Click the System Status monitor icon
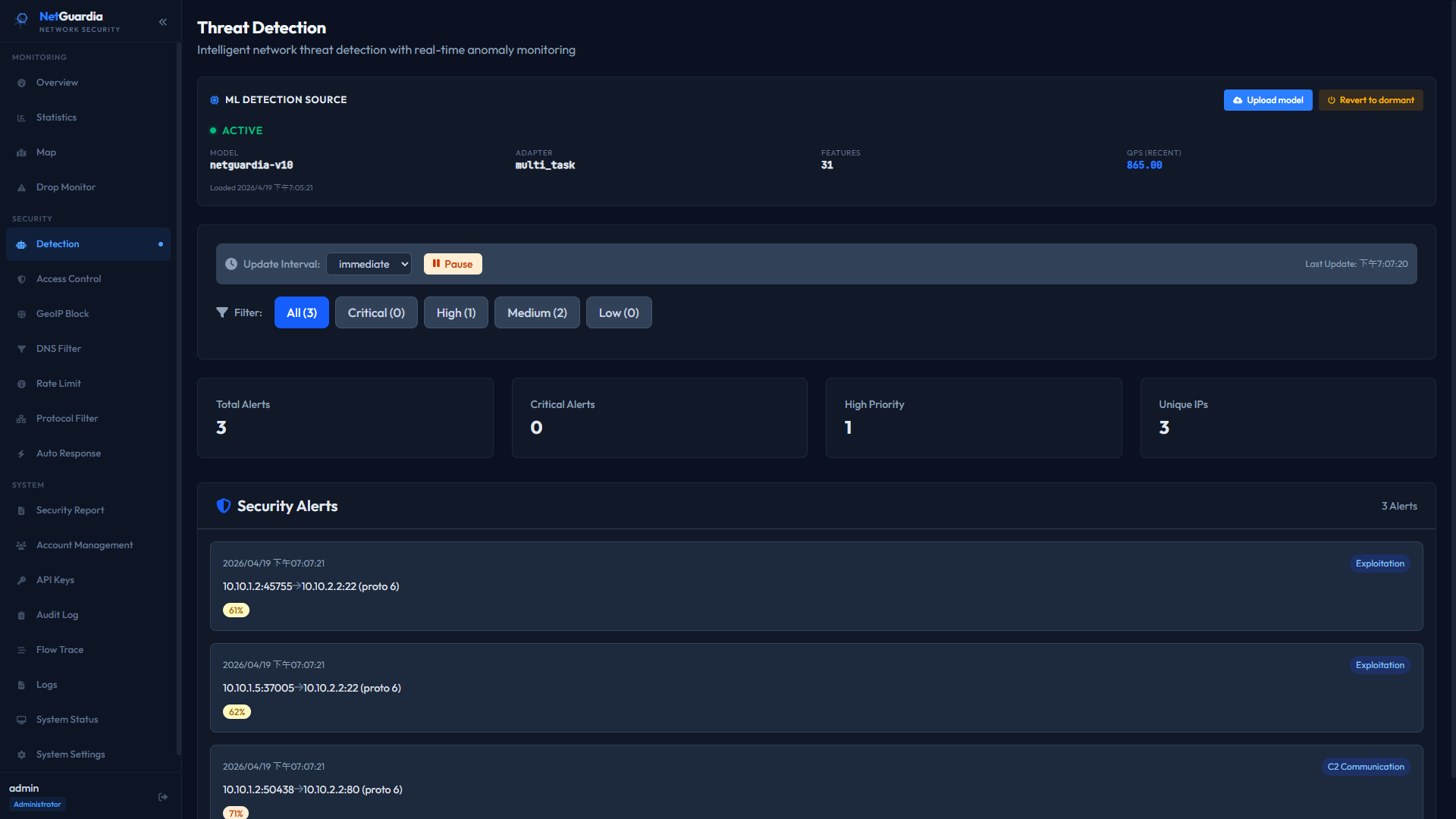Screen dimensions: 1456x819 point(21,720)
